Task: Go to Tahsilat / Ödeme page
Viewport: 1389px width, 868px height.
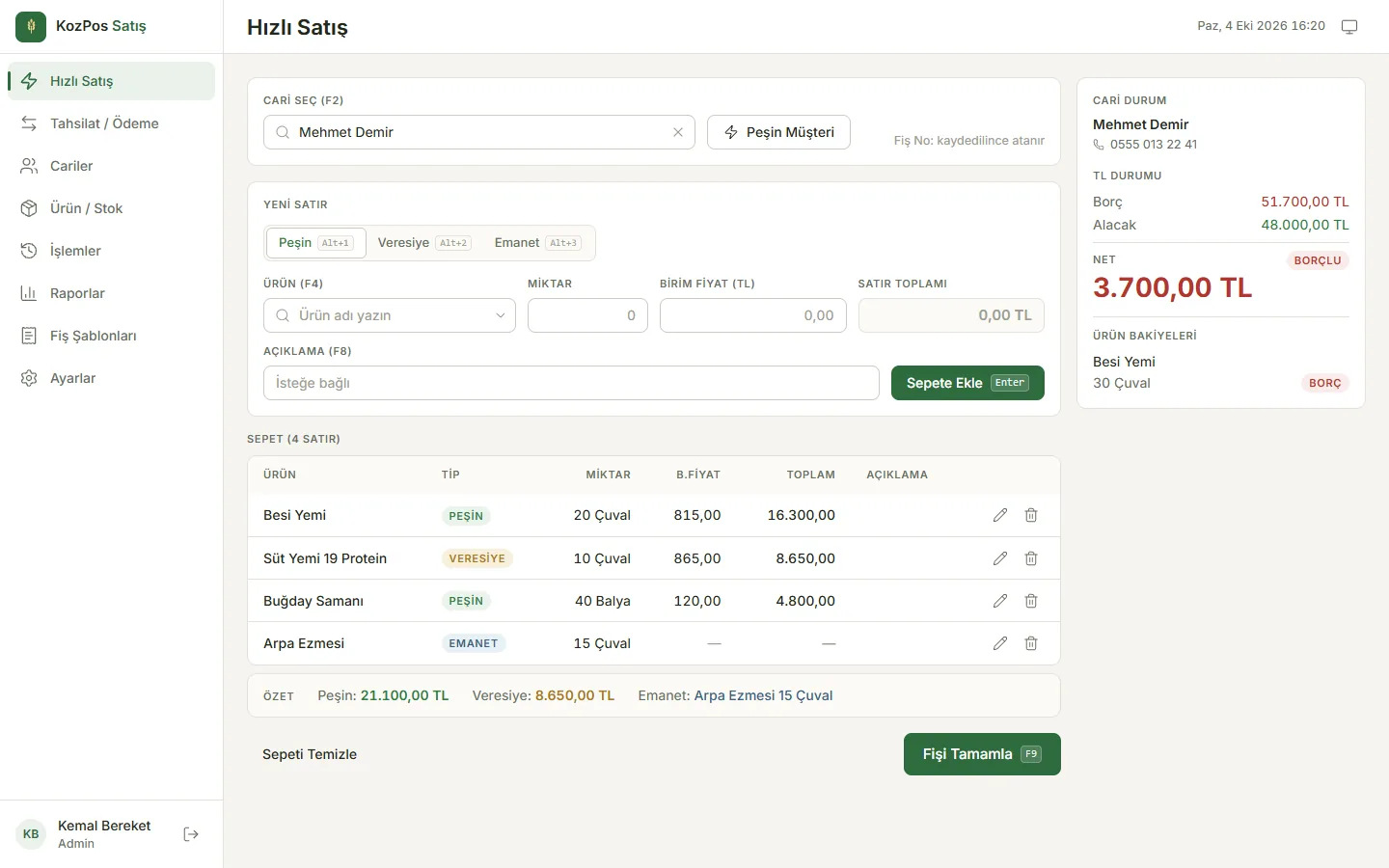Action: [x=111, y=123]
